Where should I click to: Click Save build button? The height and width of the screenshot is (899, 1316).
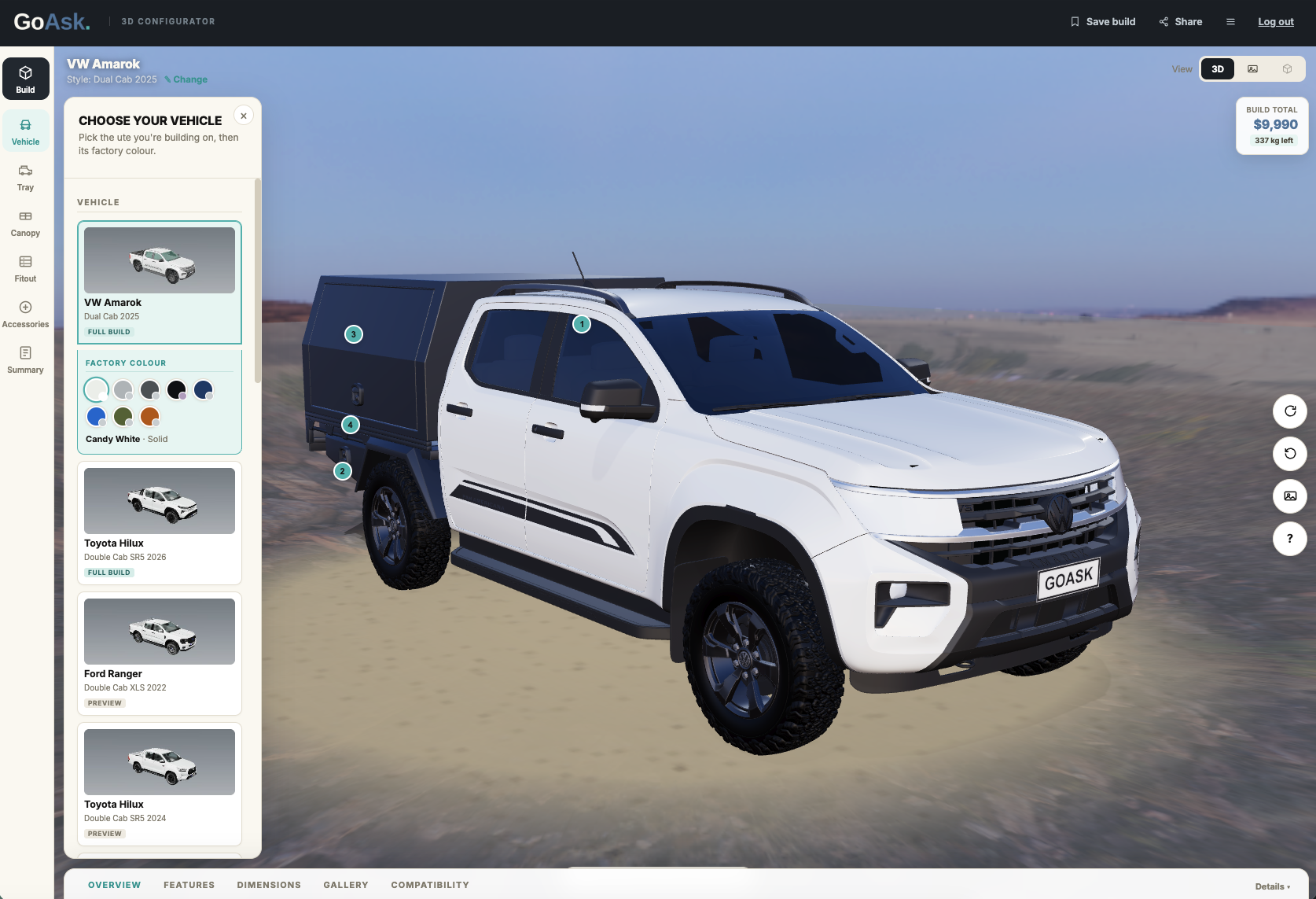[x=1103, y=22]
